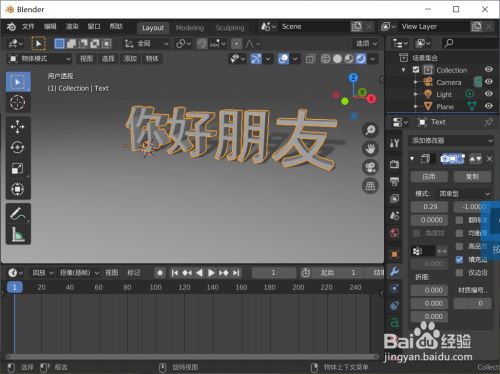
Task: Click the 复制 Copy modifier button
Action: 472,177
